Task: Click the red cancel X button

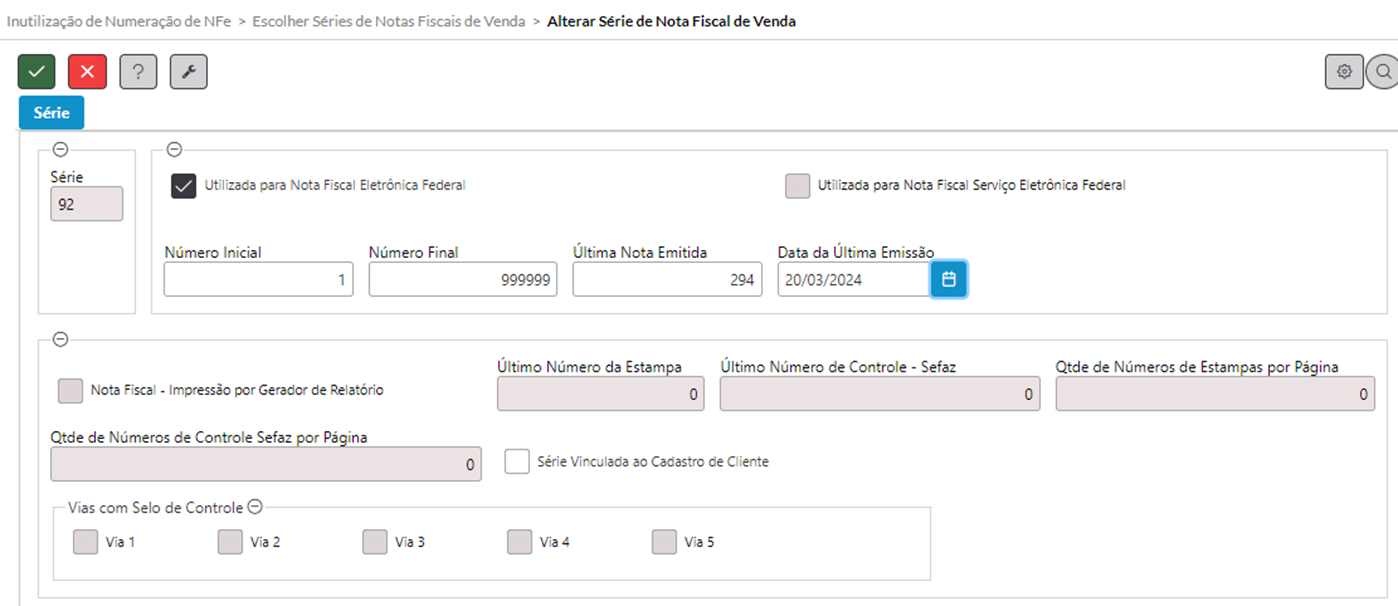Action: coord(87,71)
